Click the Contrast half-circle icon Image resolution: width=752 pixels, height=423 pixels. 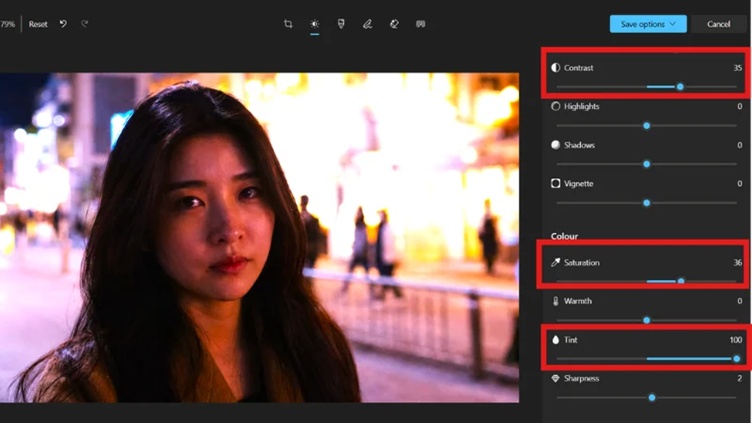tap(555, 68)
